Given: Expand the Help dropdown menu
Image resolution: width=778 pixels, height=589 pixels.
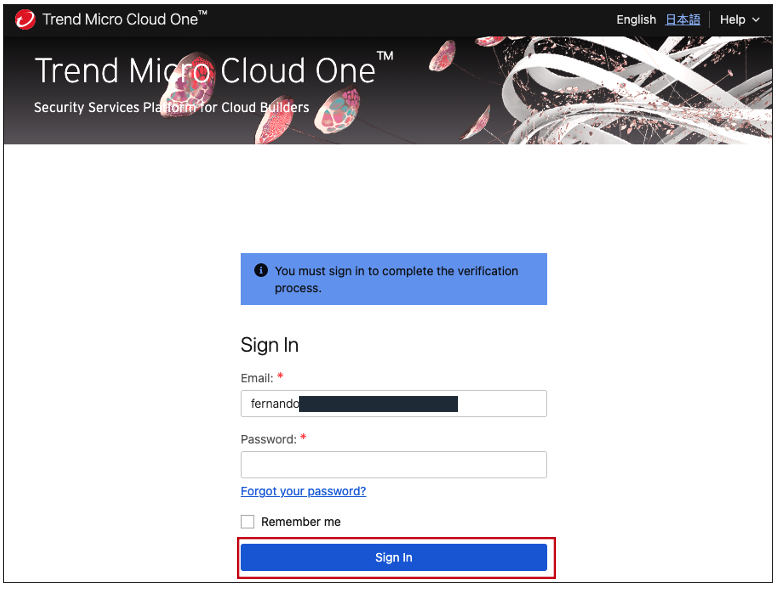Looking at the screenshot, I should click(740, 20).
